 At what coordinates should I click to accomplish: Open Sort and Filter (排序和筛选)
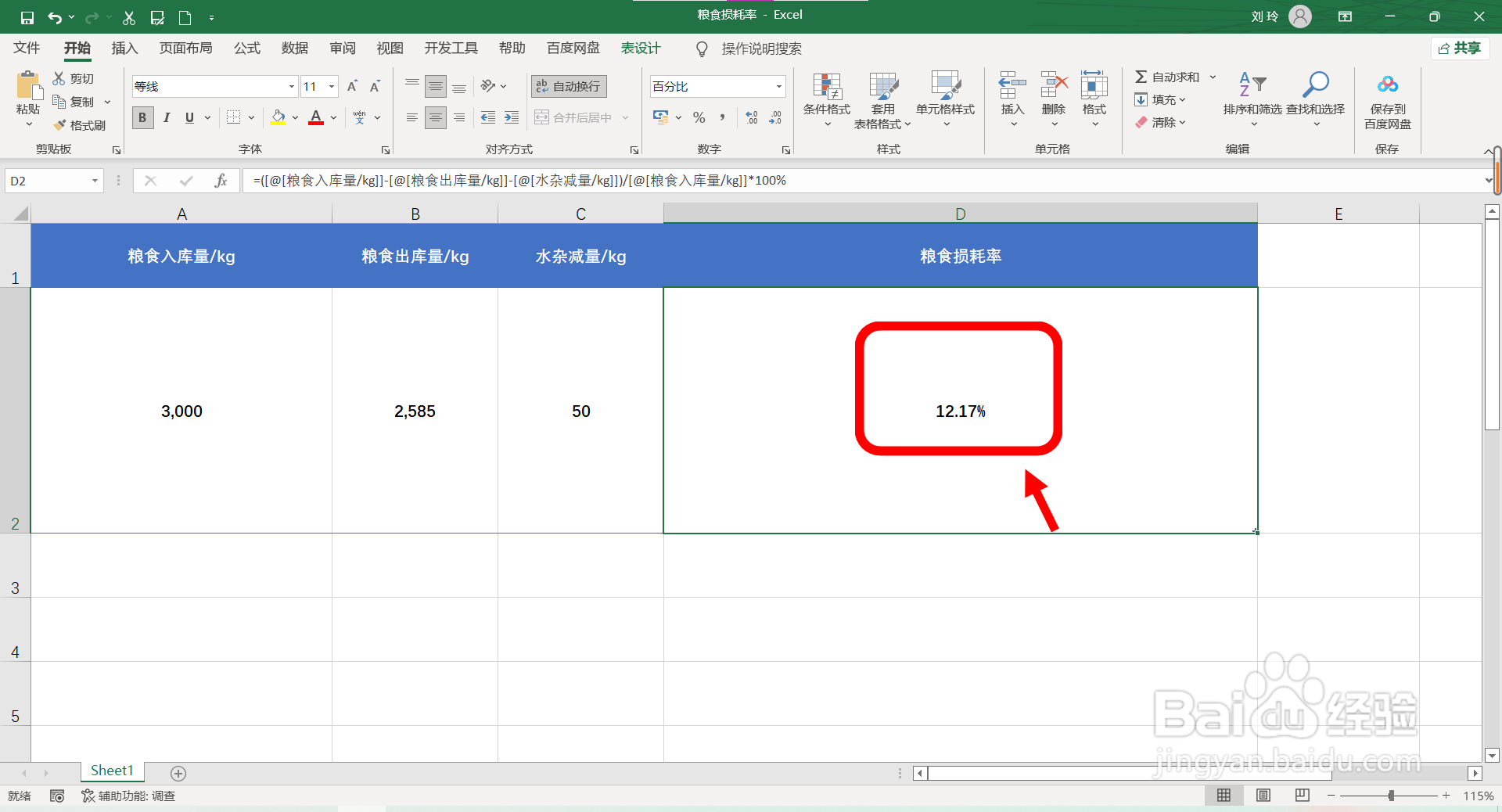(1252, 100)
